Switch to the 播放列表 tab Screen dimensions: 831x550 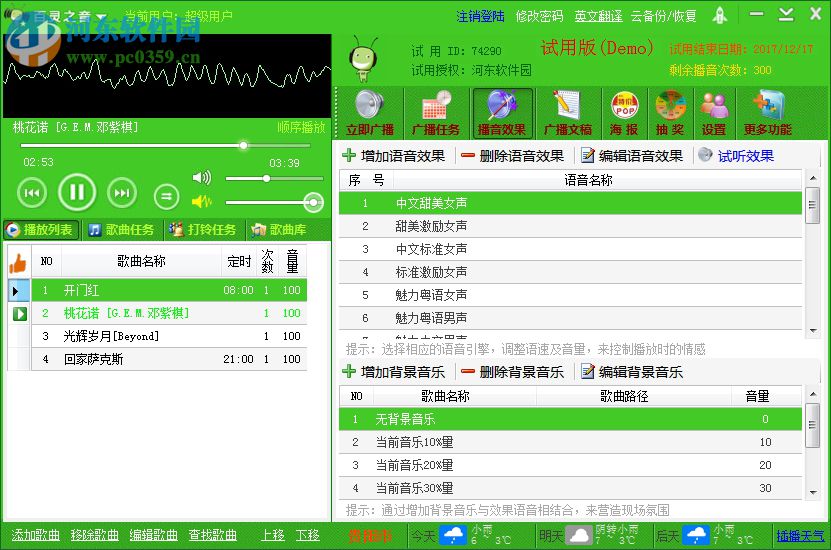click(x=41, y=230)
